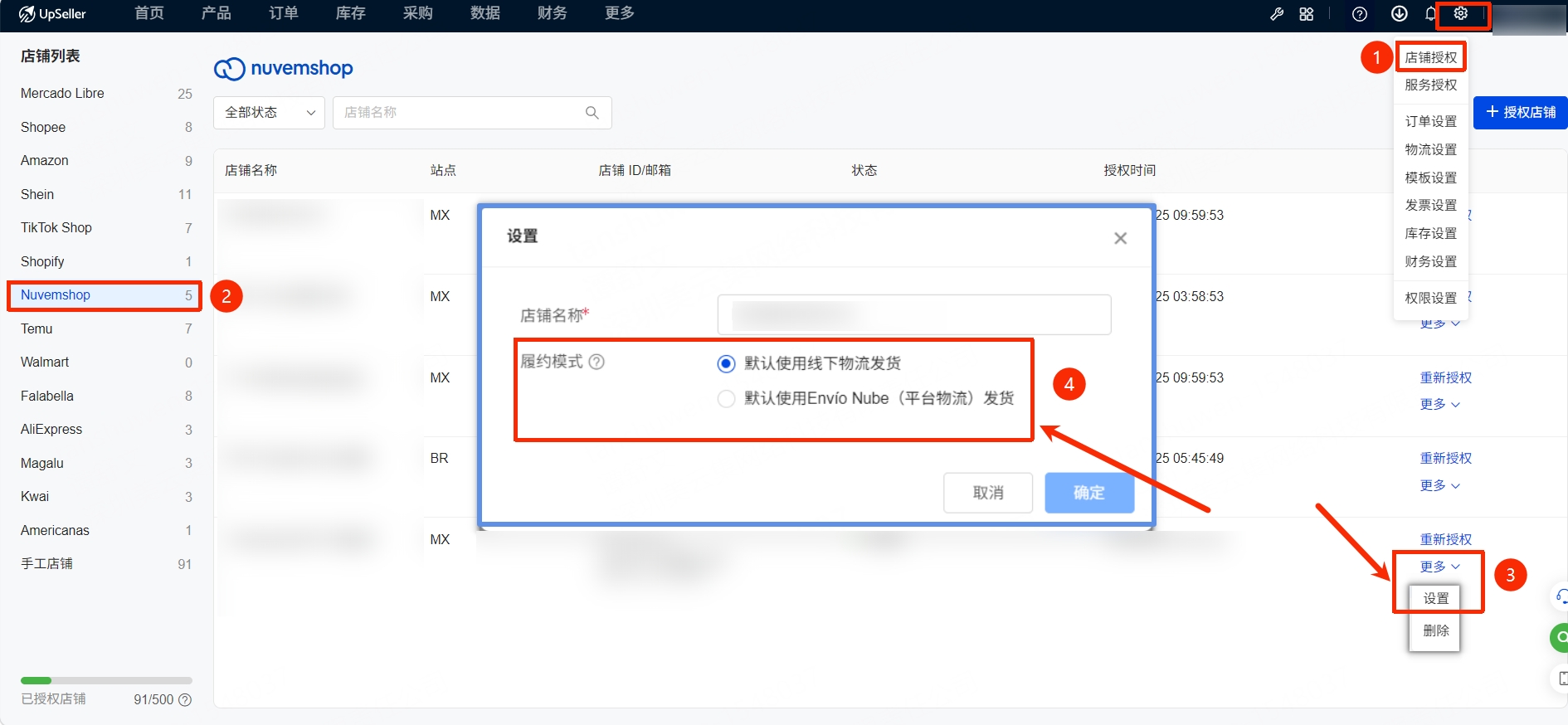Select Mercado Libre in the store list

click(105, 94)
